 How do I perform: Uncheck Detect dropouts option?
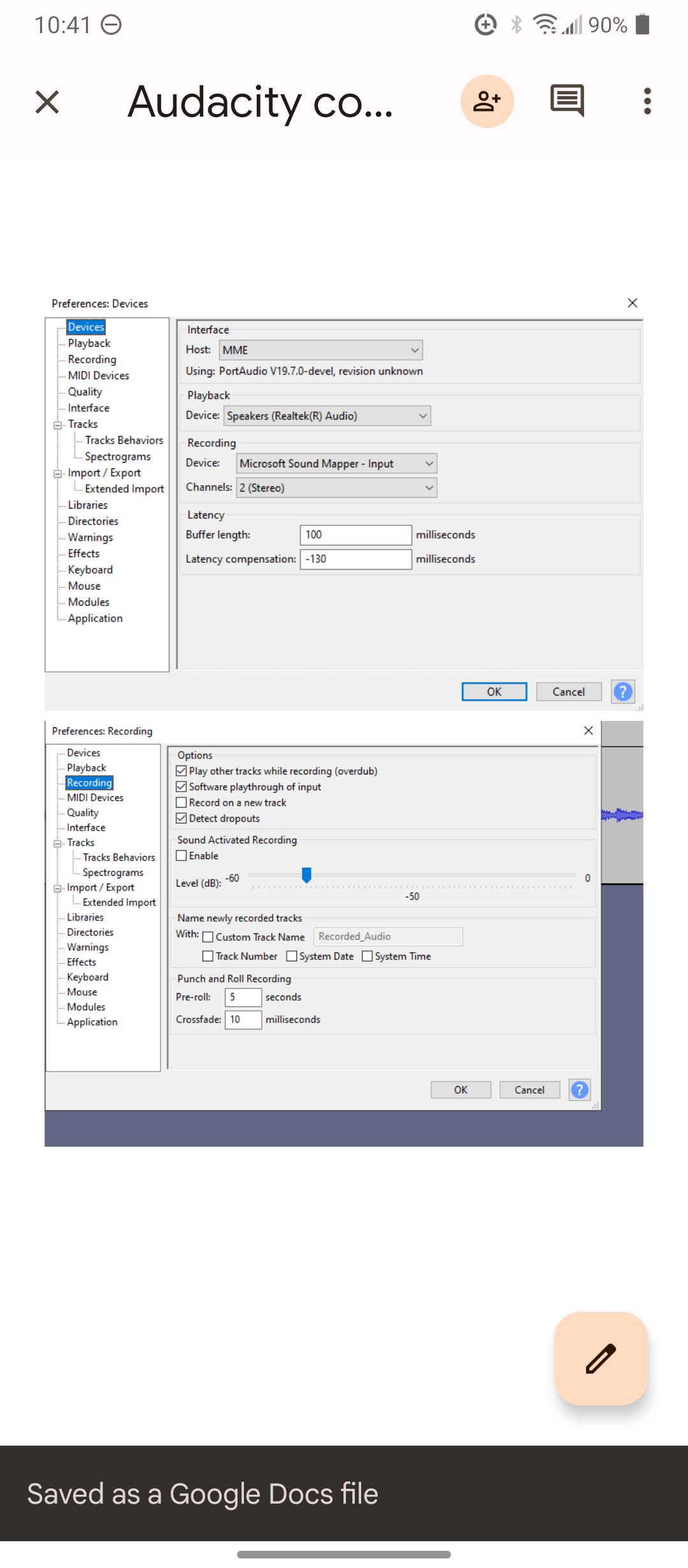(x=182, y=818)
